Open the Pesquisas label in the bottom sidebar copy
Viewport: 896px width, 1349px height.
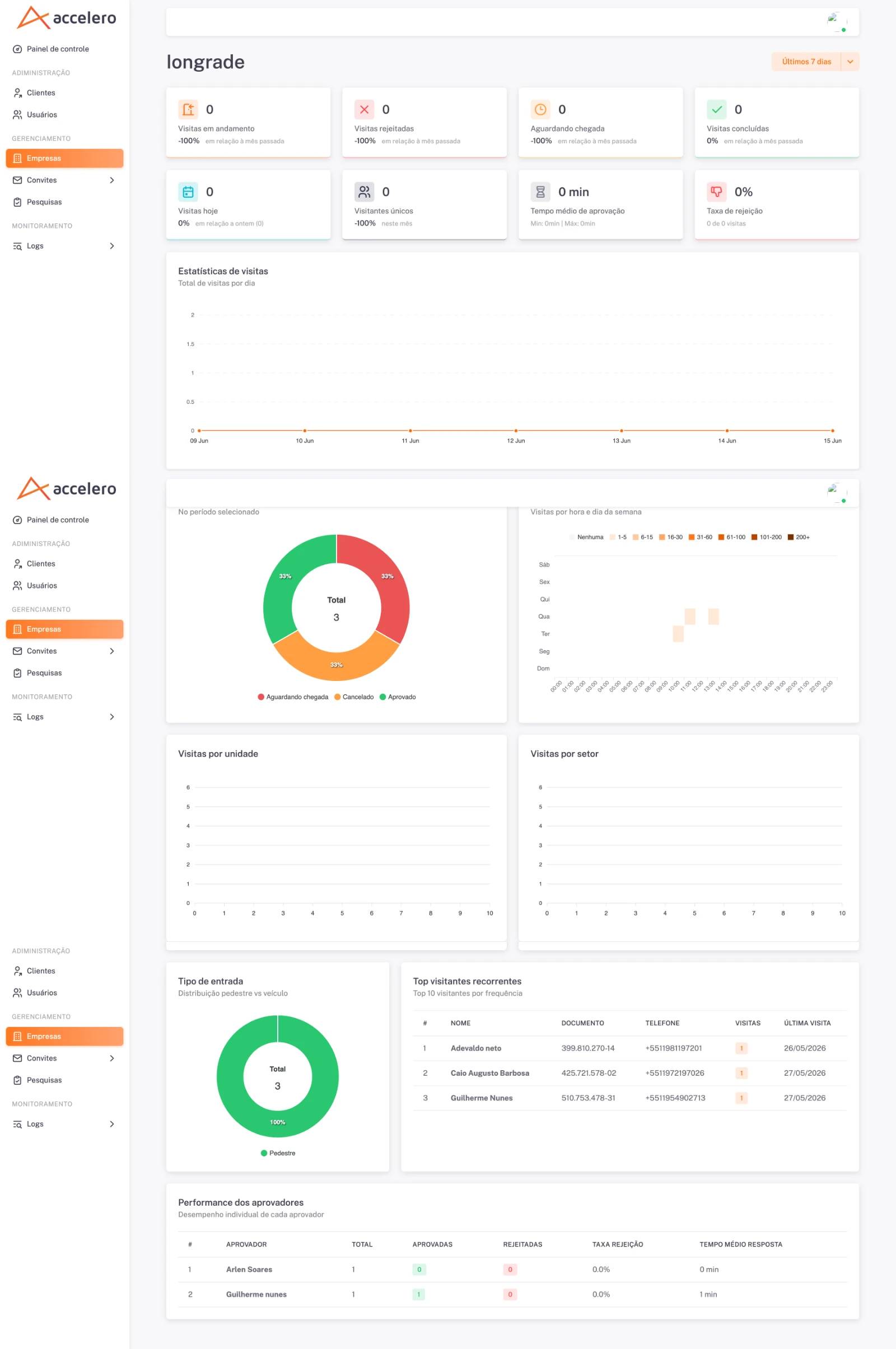44,1080
